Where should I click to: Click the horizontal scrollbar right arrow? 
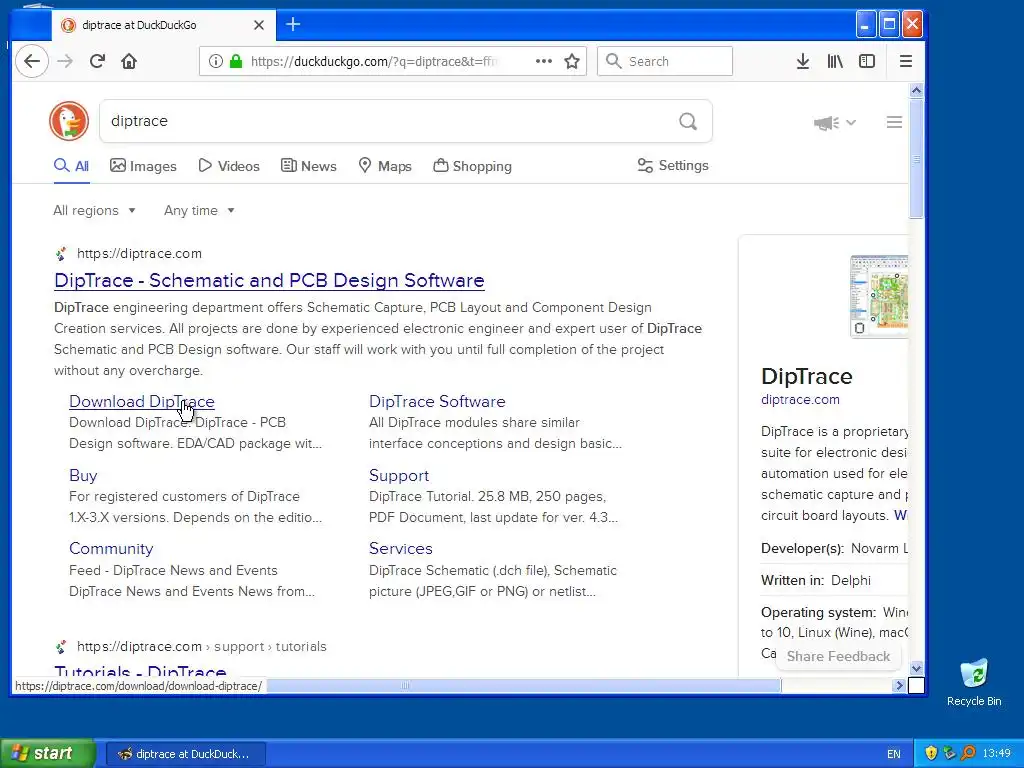(x=899, y=685)
